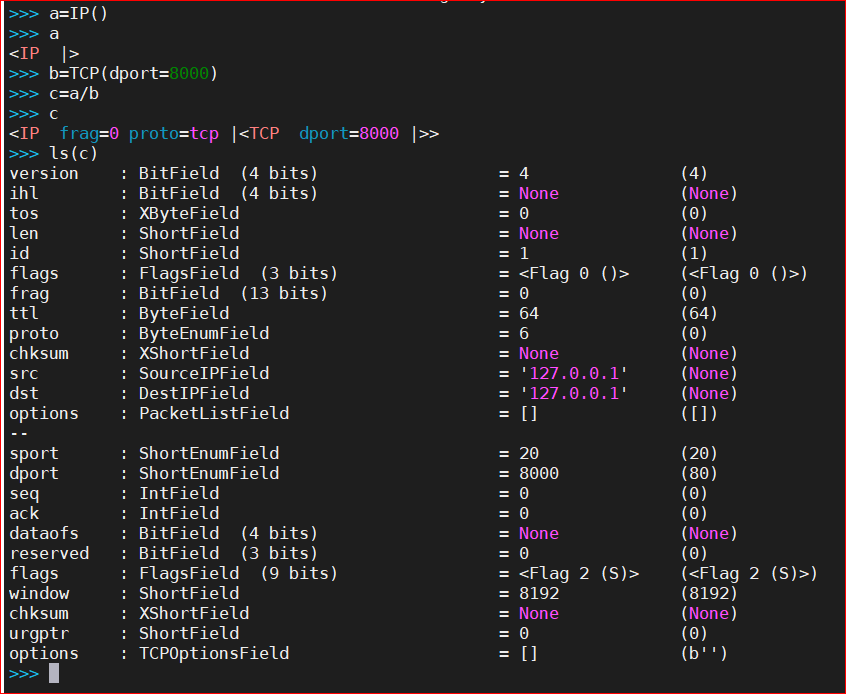Screen dimensions: 846x694
Task: Click the value '64' for ttl
Action: point(529,314)
